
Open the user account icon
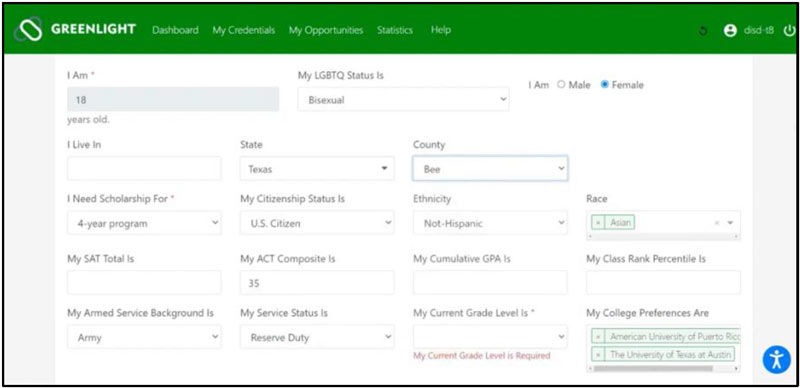pyautogui.click(x=730, y=31)
